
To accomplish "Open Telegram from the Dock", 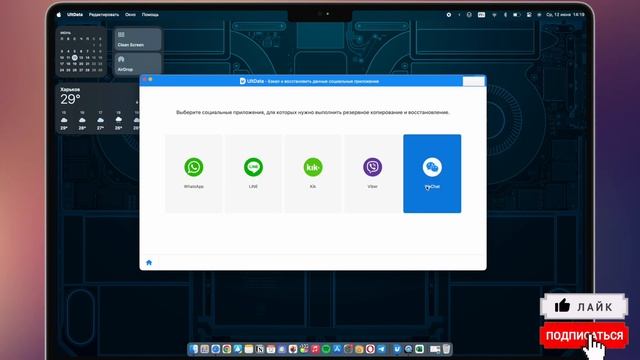I will 381,349.
